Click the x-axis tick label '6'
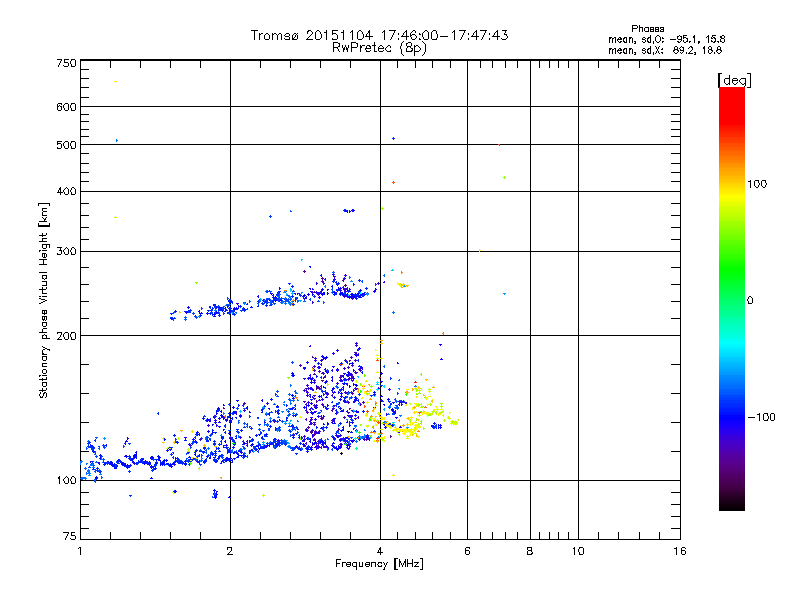800x600 pixels. pos(467,551)
